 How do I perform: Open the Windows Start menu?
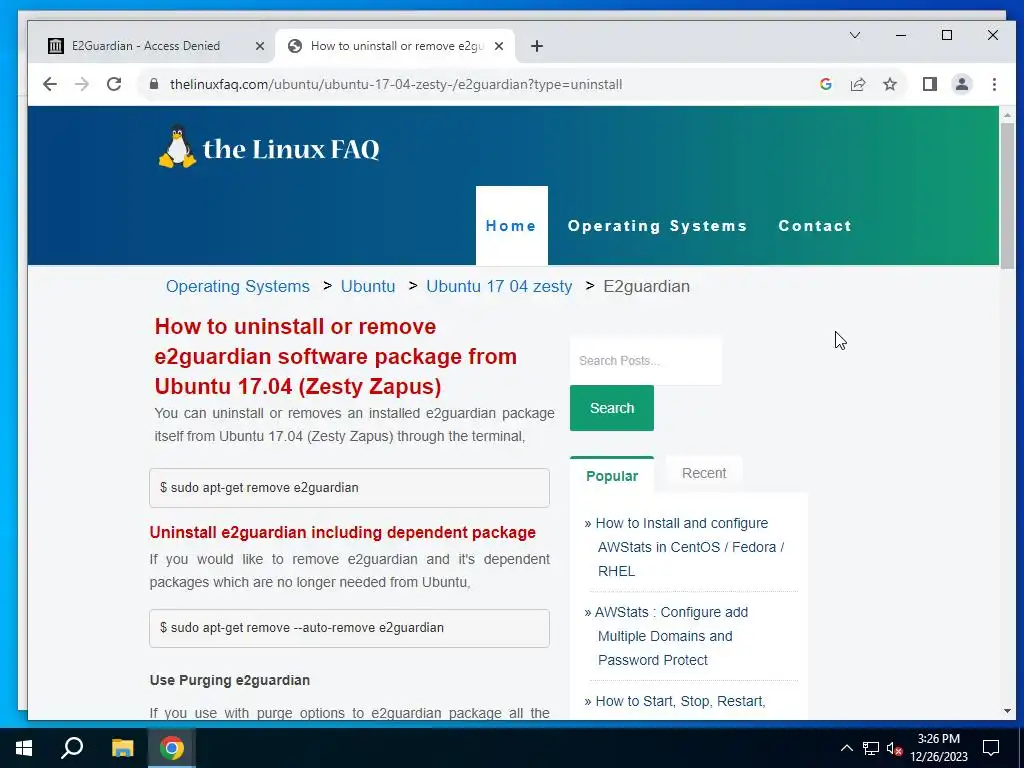click(x=24, y=748)
